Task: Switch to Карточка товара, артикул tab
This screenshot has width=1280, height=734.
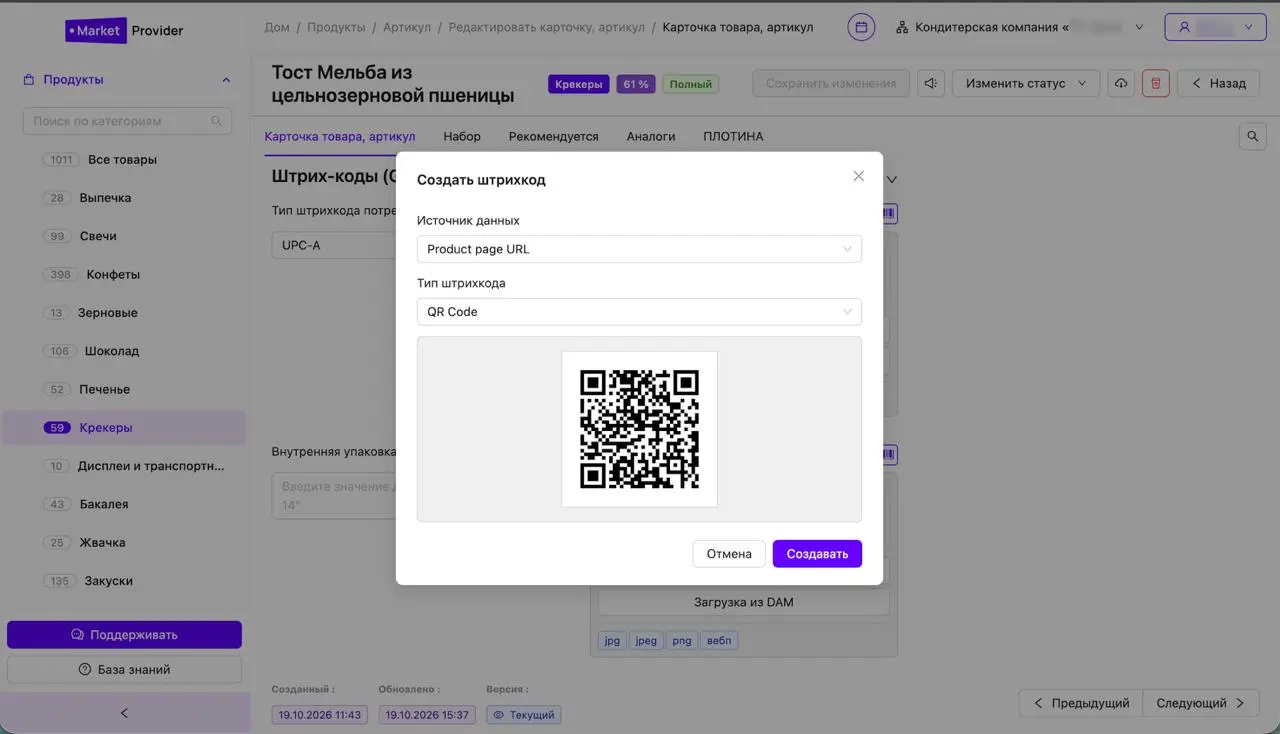Action: click(x=340, y=136)
